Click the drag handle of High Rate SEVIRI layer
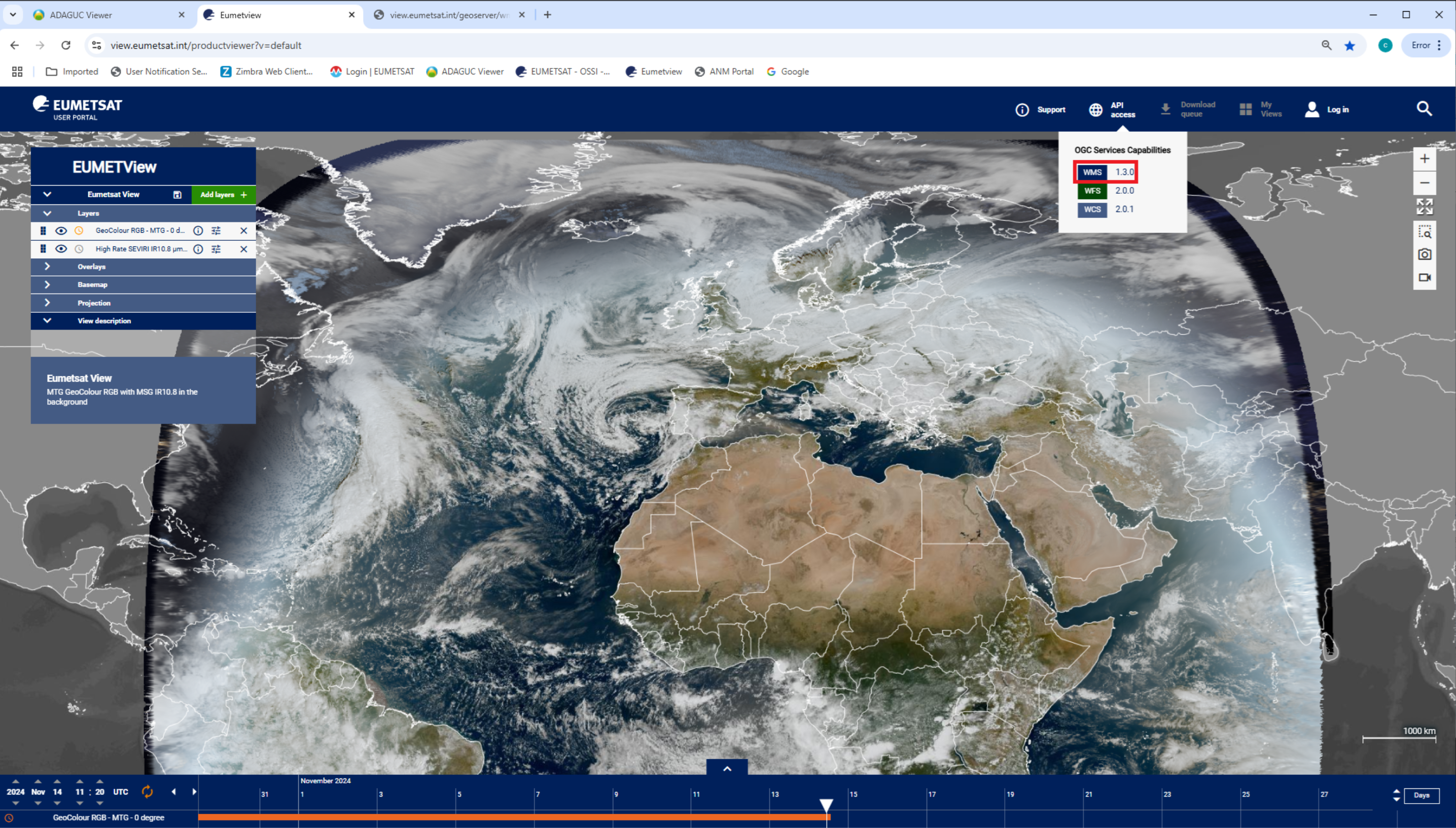1456x828 pixels. (43, 249)
